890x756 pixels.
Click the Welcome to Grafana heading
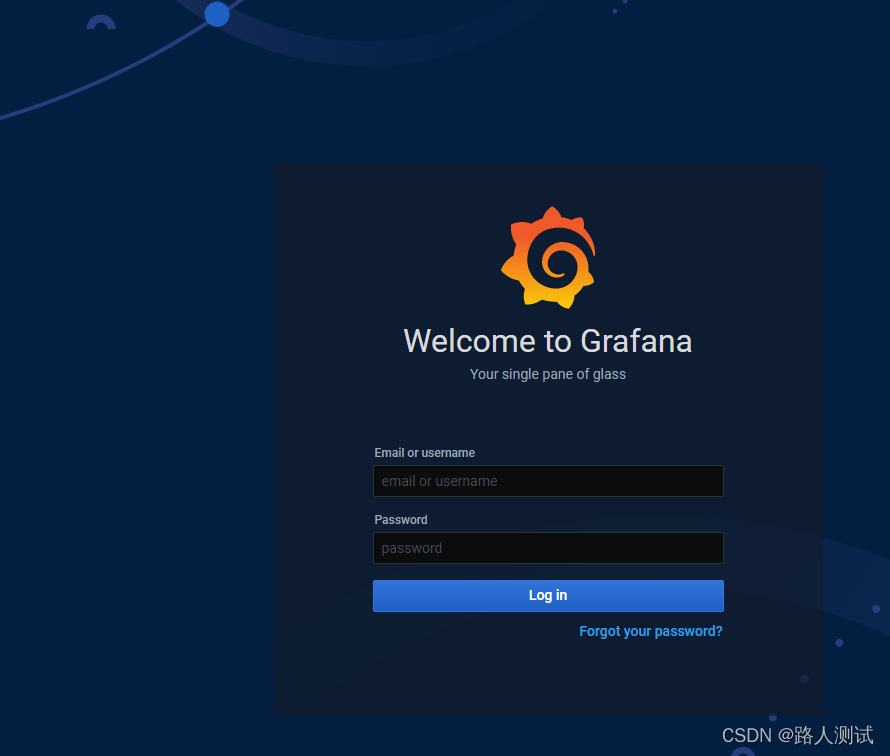pyautogui.click(x=548, y=341)
